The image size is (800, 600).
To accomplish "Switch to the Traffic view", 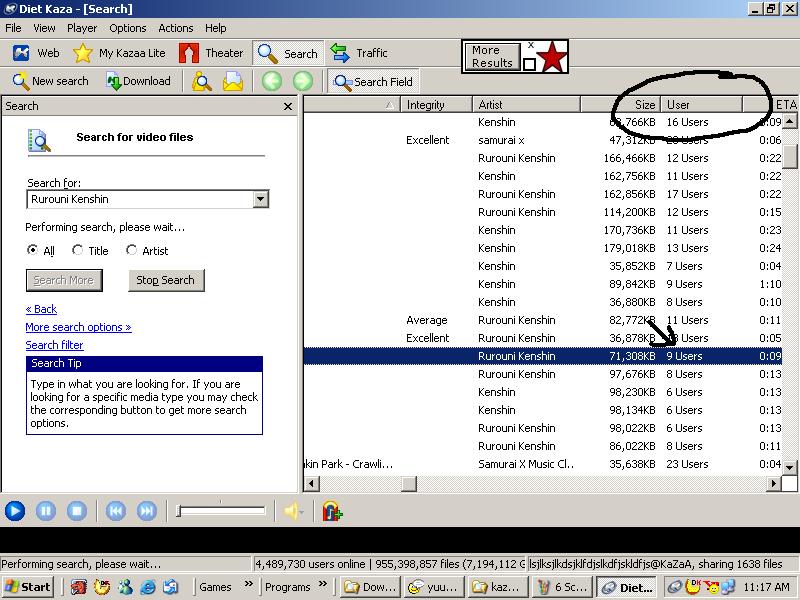I will [359, 53].
